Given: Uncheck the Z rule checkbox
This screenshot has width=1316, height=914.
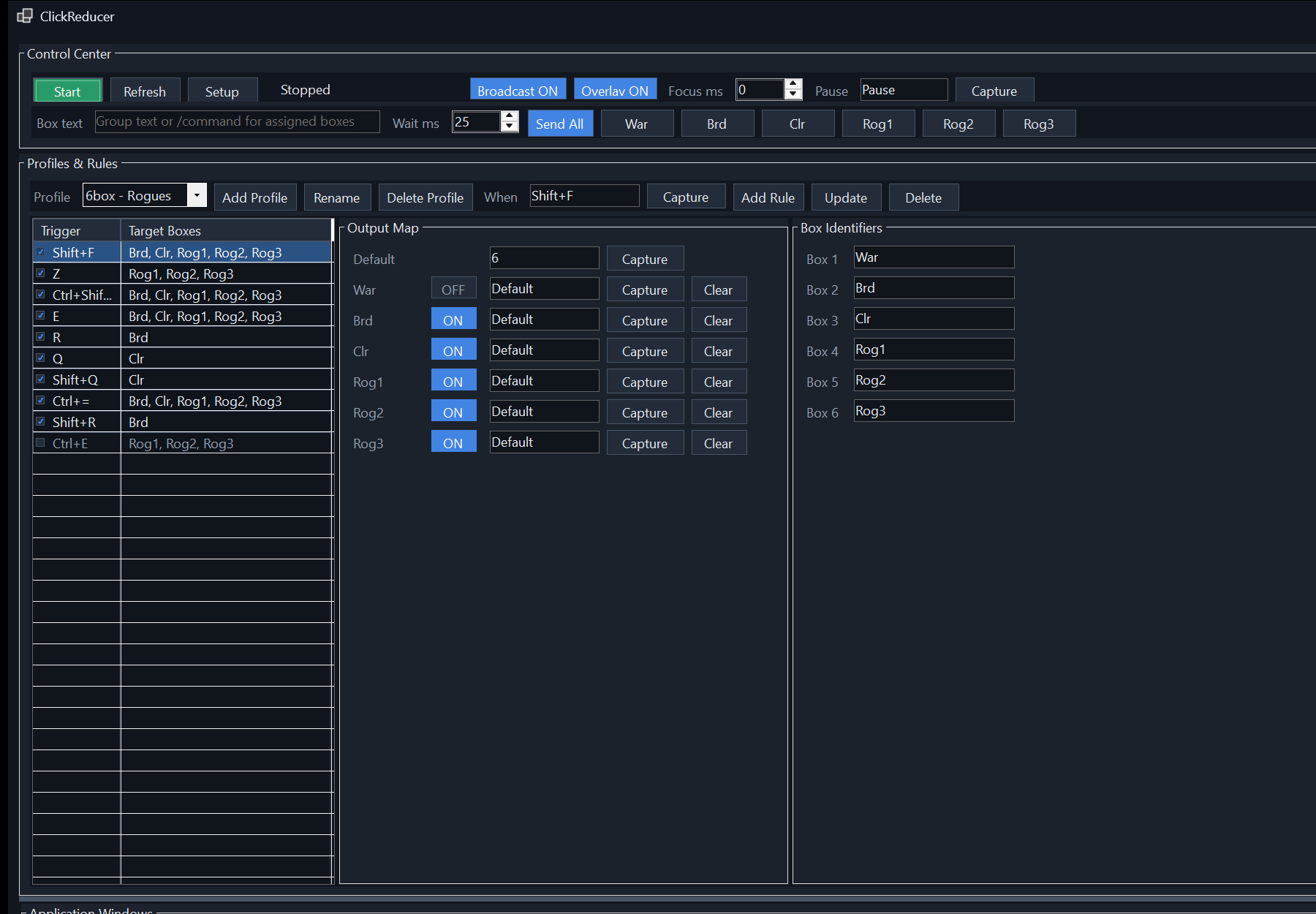Looking at the screenshot, I should point(40,273).
